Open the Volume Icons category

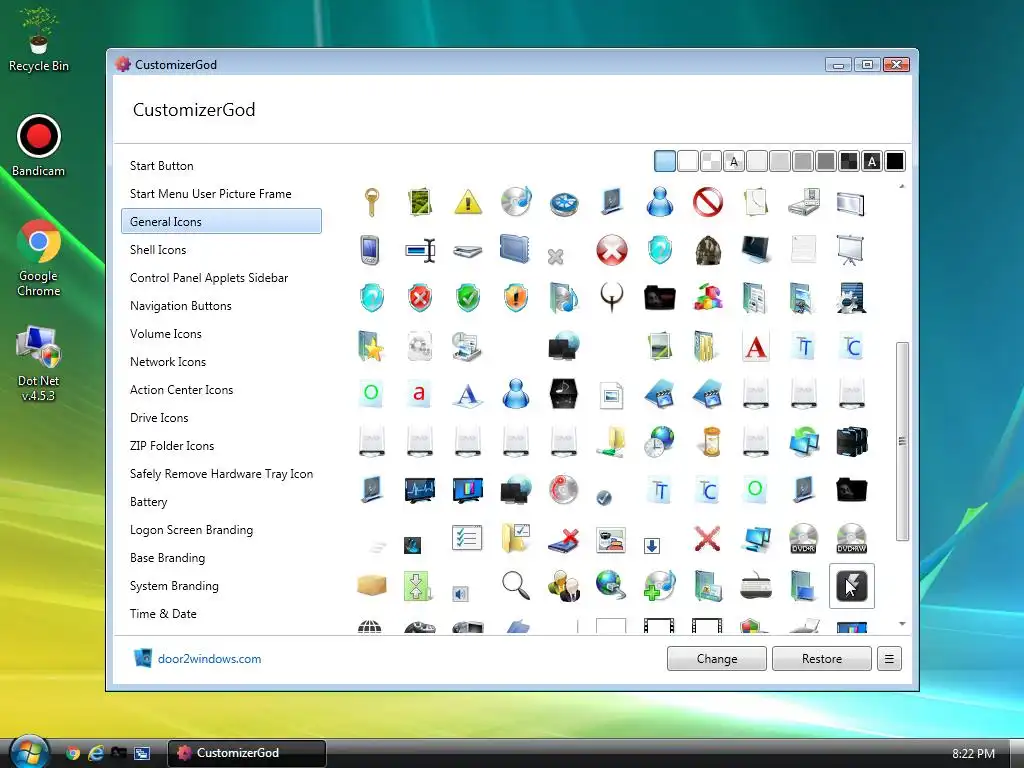221,334
